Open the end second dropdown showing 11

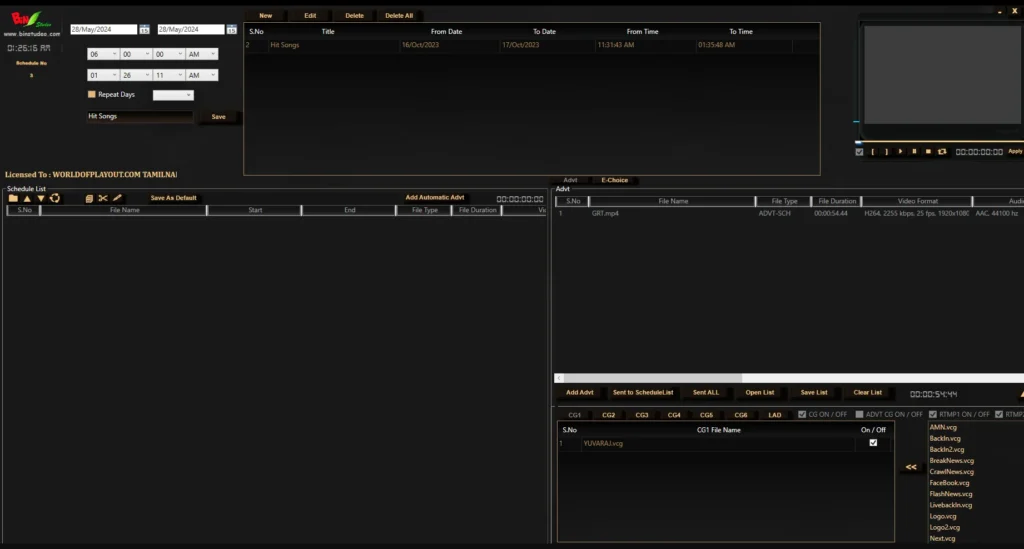point(168,75)
